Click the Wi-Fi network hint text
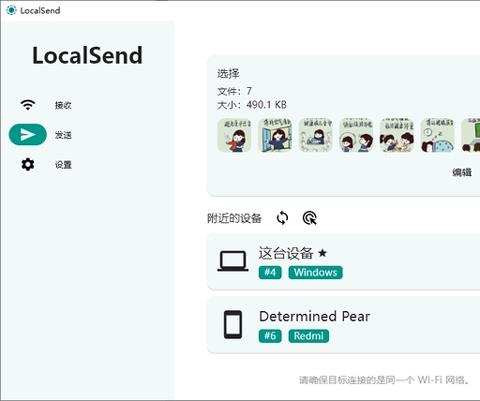The height and width of the screenshot is (401, 480). point(385,380)
